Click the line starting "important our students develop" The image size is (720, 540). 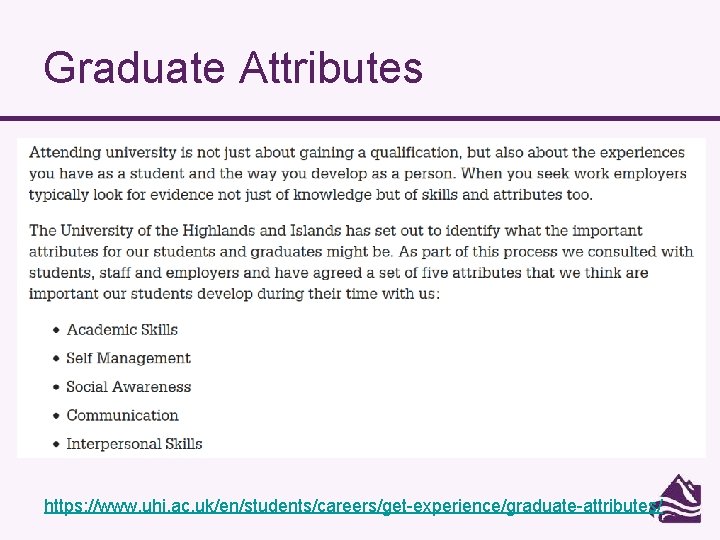point(234,294)
